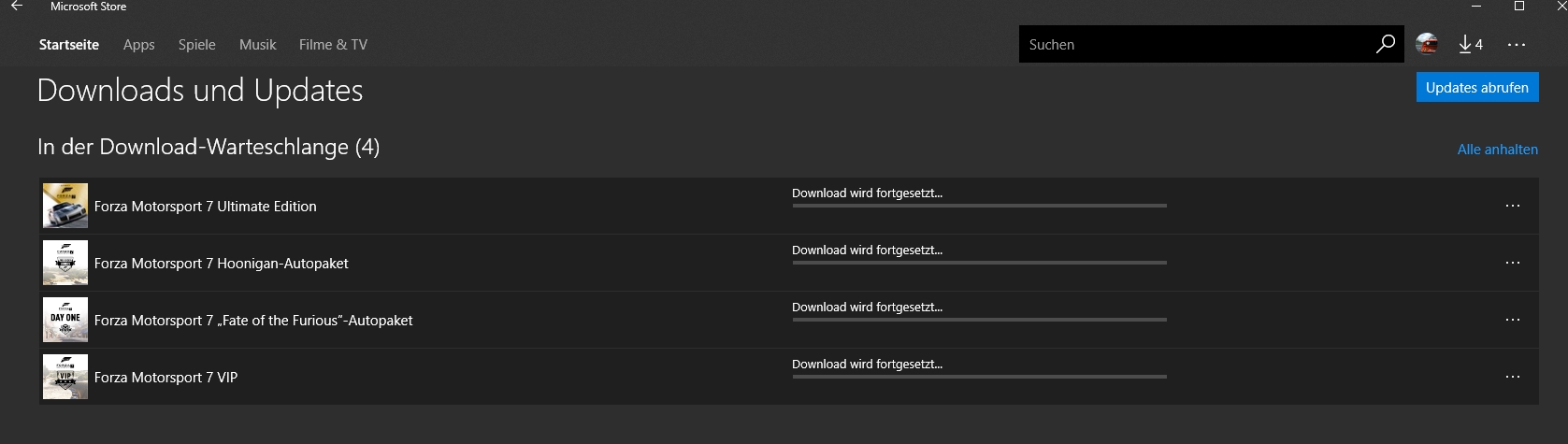Viewport: 1568px width, 444px height.
Task: Click the search magnifier icon
Action: 1385,44
